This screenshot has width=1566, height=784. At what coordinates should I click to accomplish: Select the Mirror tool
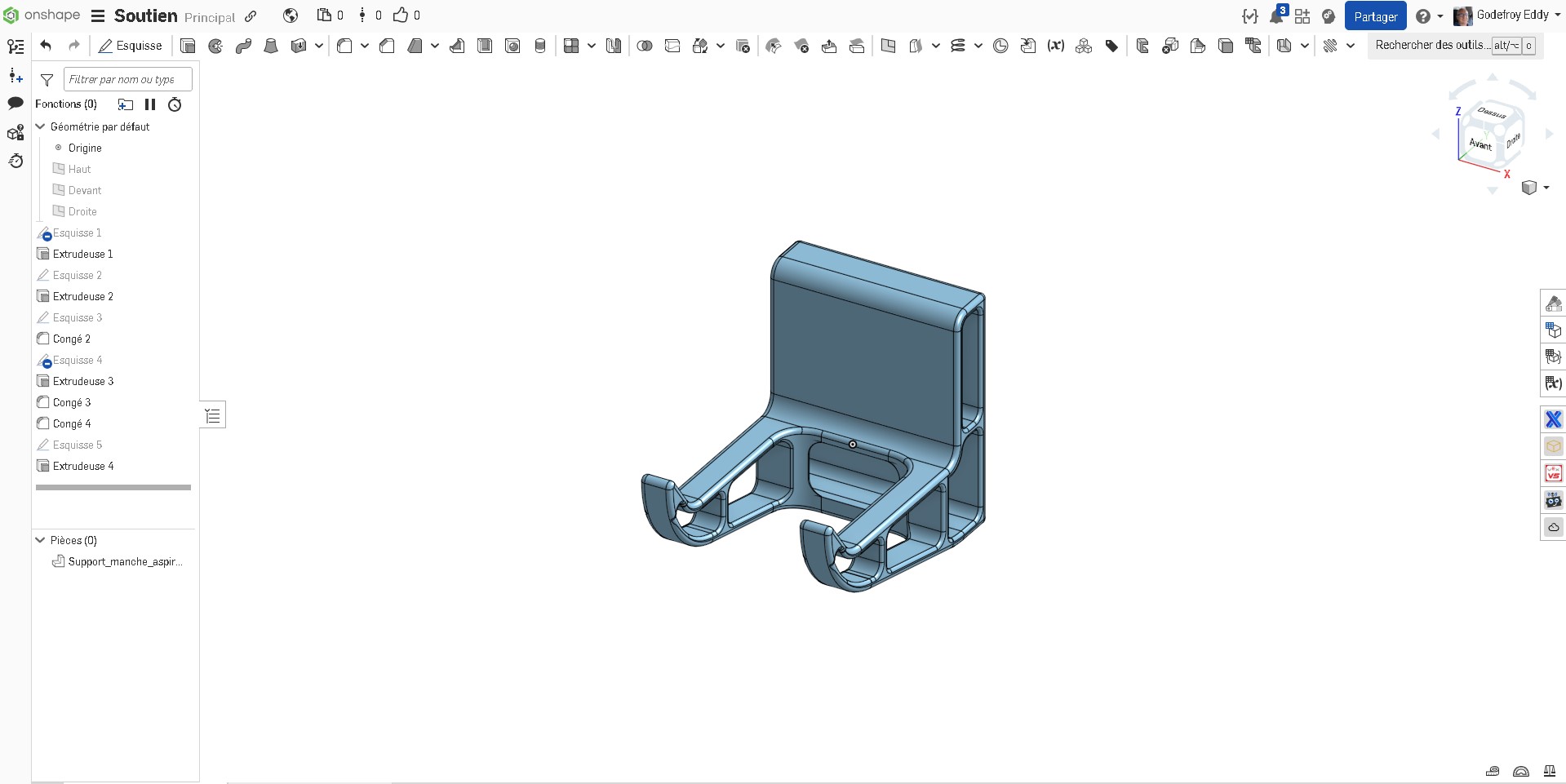tap(614, 46)
